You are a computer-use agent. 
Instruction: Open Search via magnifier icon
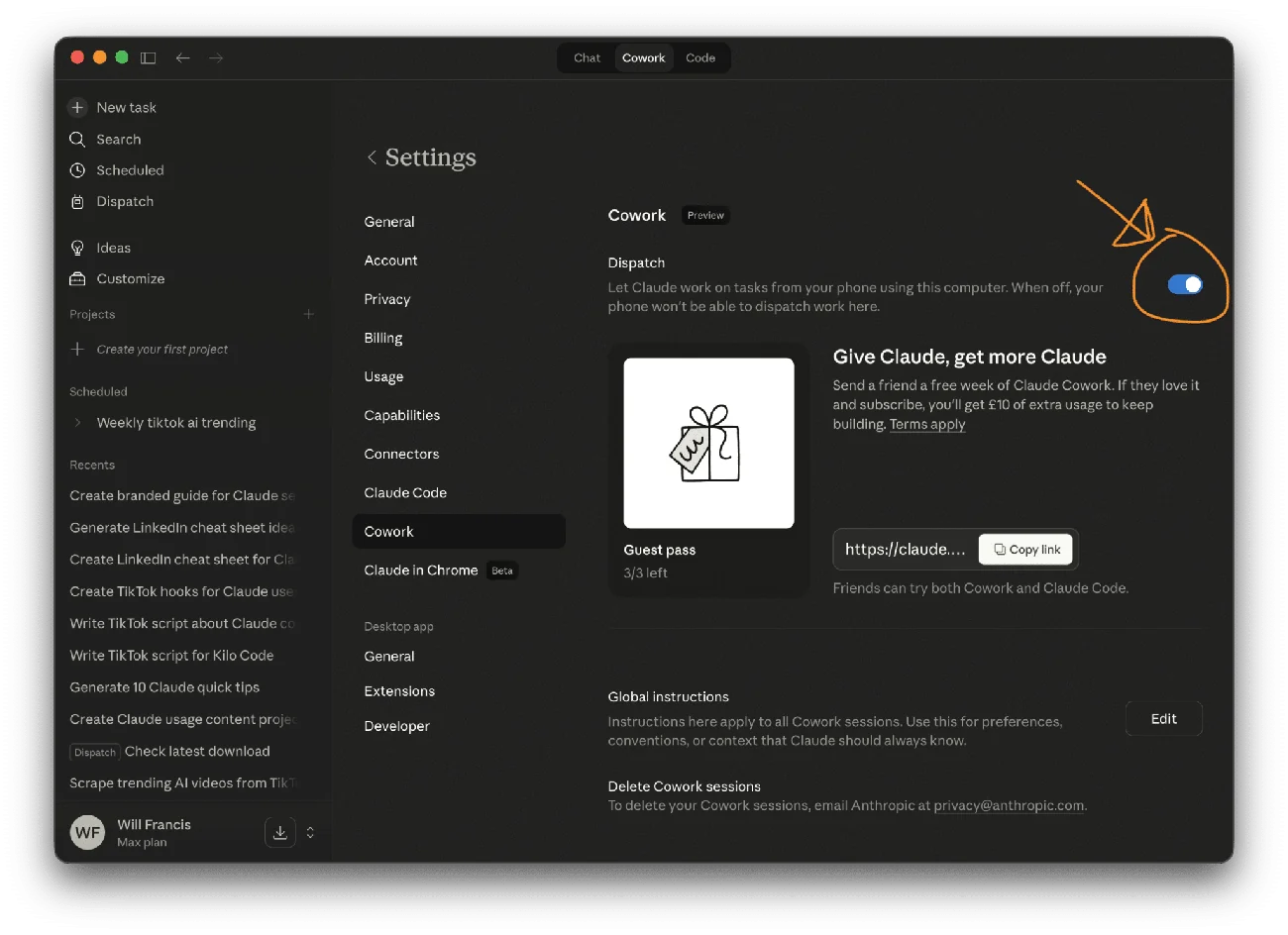coord(77,140)
